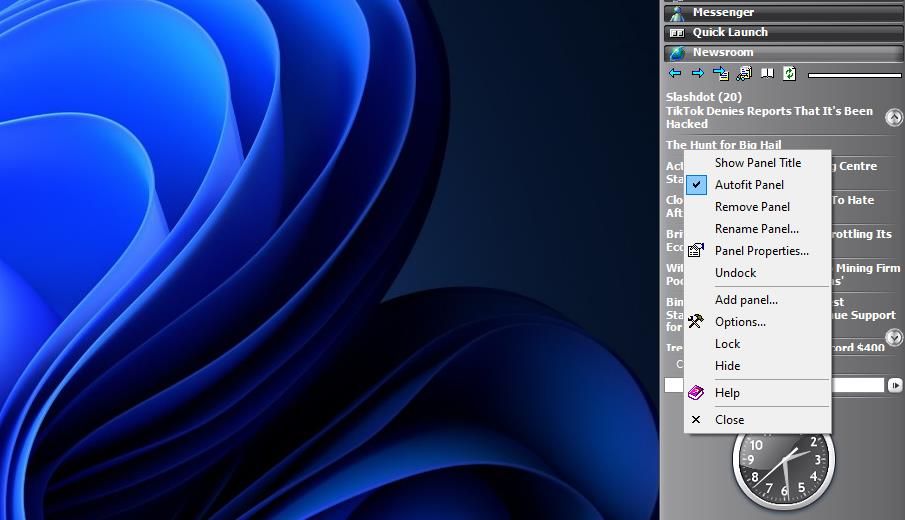The image size is (905, 520).
Task: Click the Panel Properties icon in the menu
Action: click(696, 250)
